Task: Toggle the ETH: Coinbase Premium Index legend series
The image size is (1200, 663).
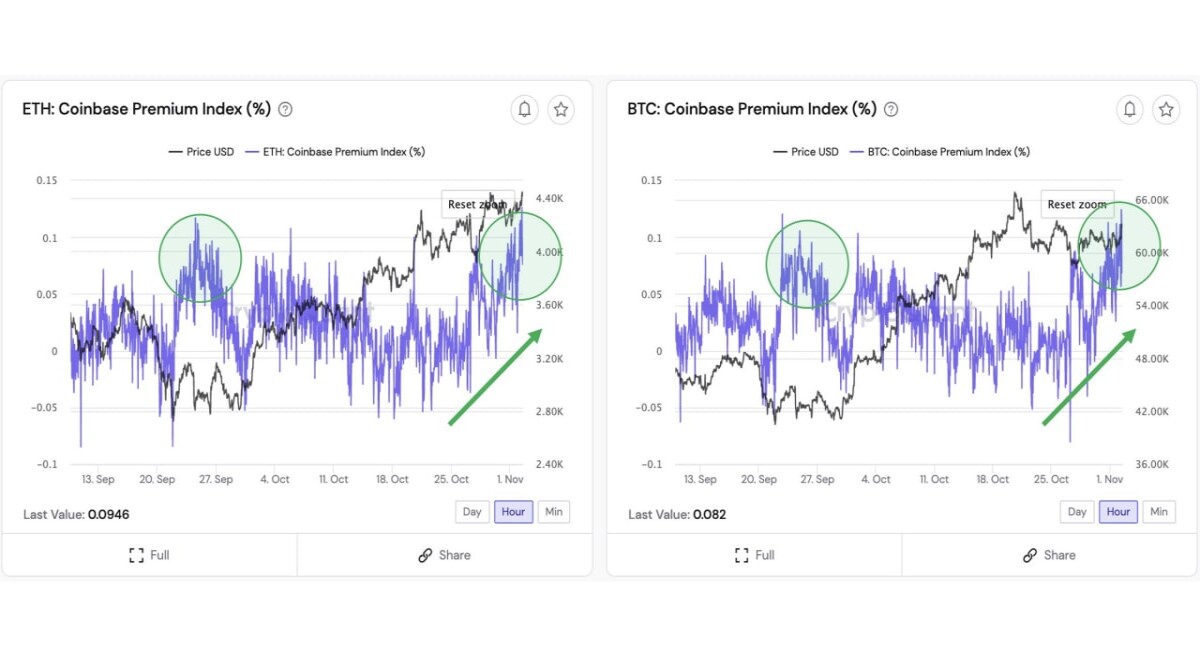Action: click(334, 152)
